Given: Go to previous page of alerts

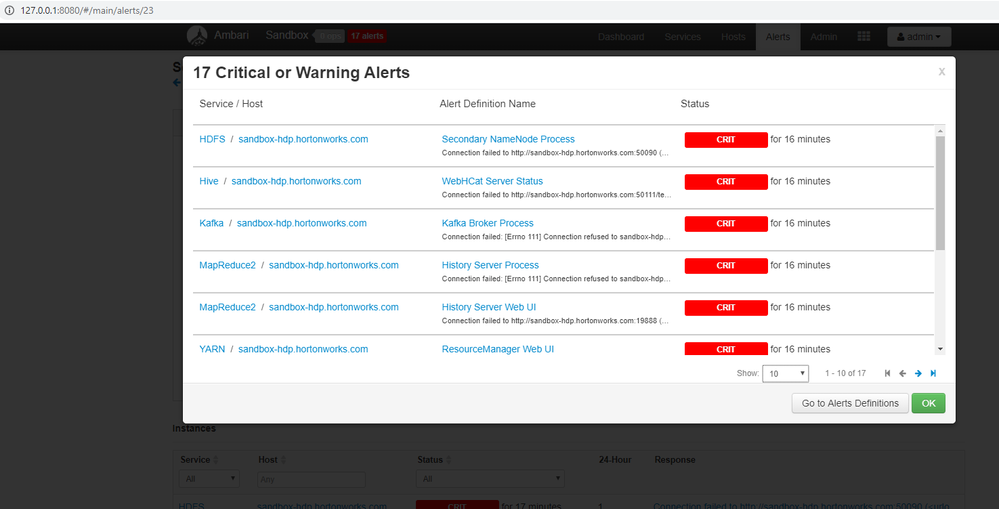Looking at the screenshot, I should (903, 374).
